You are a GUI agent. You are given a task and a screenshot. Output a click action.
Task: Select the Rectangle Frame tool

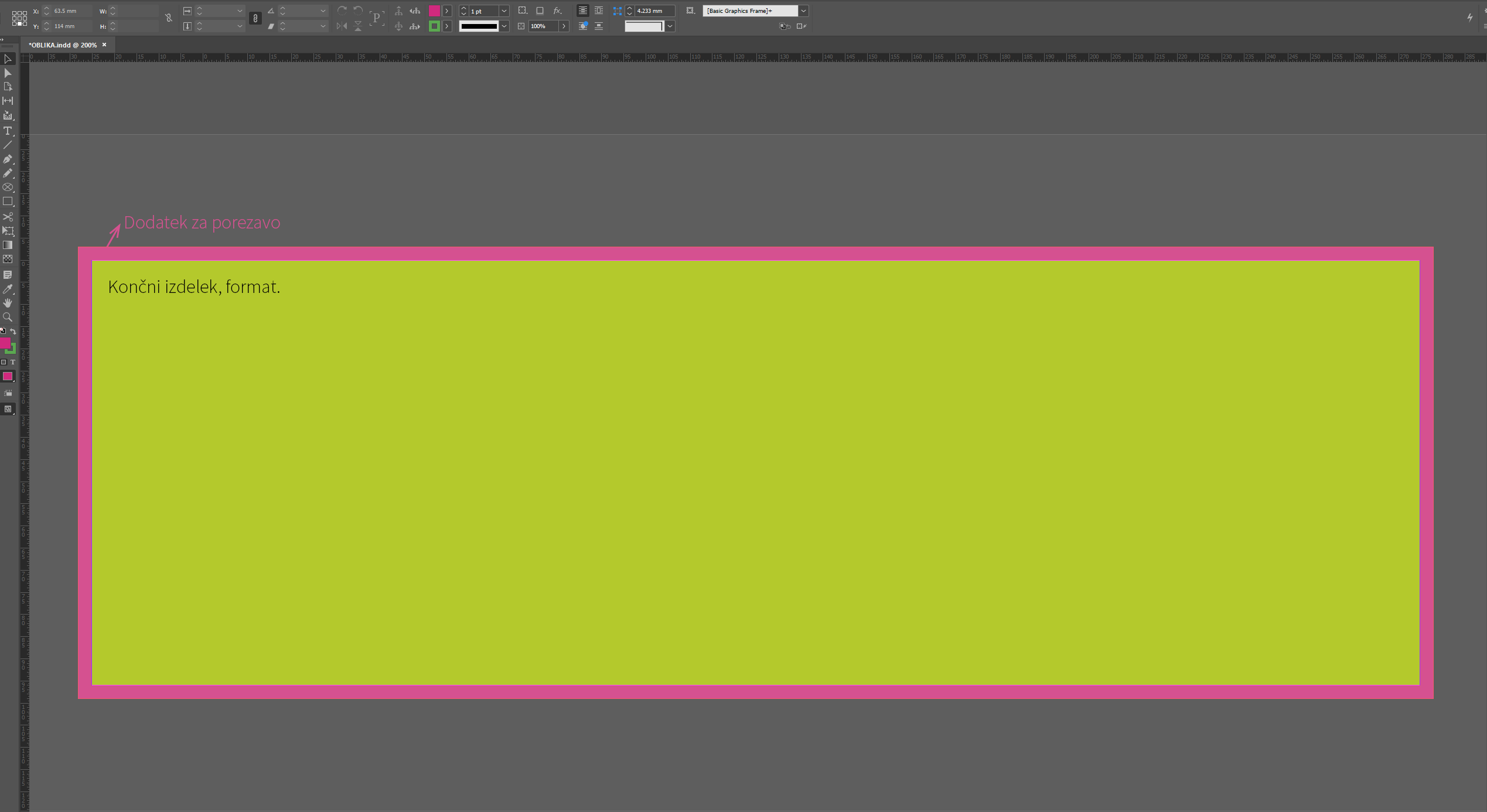point(8,187)
